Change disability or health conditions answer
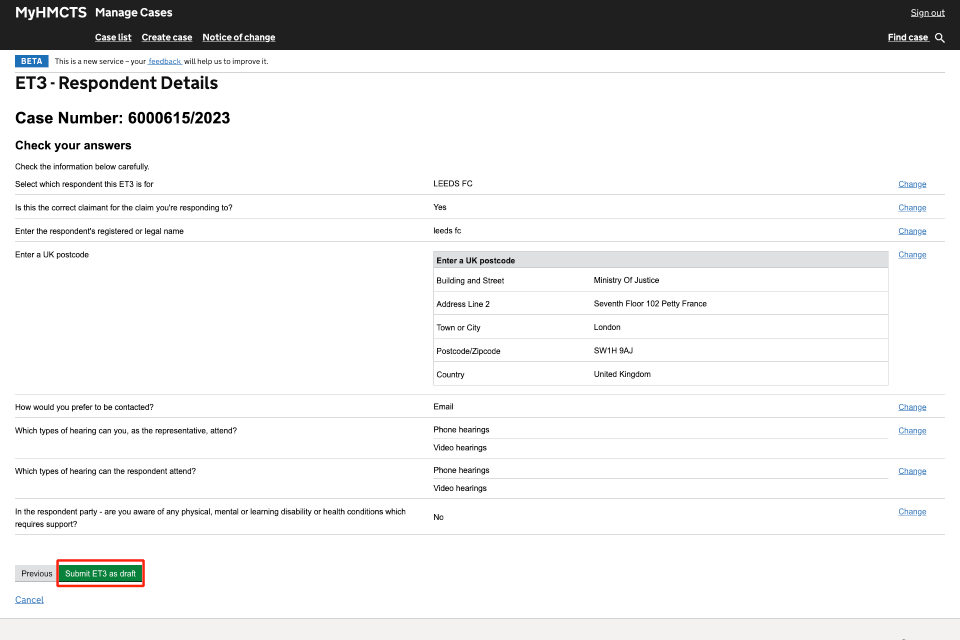This screenshot has height=640, width=960. click(x=912, y=512)
